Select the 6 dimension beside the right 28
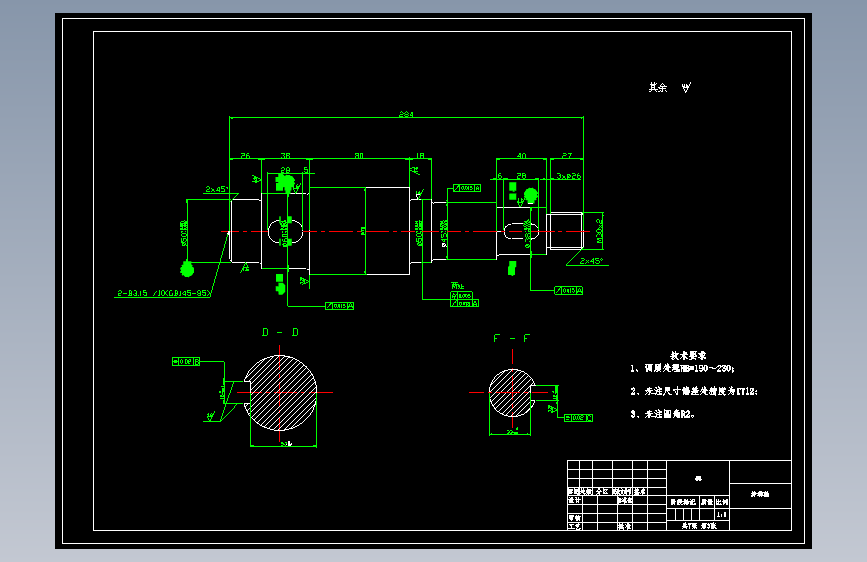 pyautogui.click(x=500, y=175)
